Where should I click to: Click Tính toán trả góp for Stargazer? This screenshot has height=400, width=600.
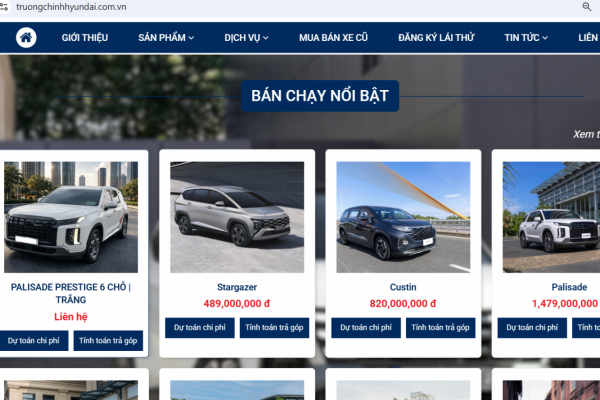pyautogui.click(x=275, y=327)
